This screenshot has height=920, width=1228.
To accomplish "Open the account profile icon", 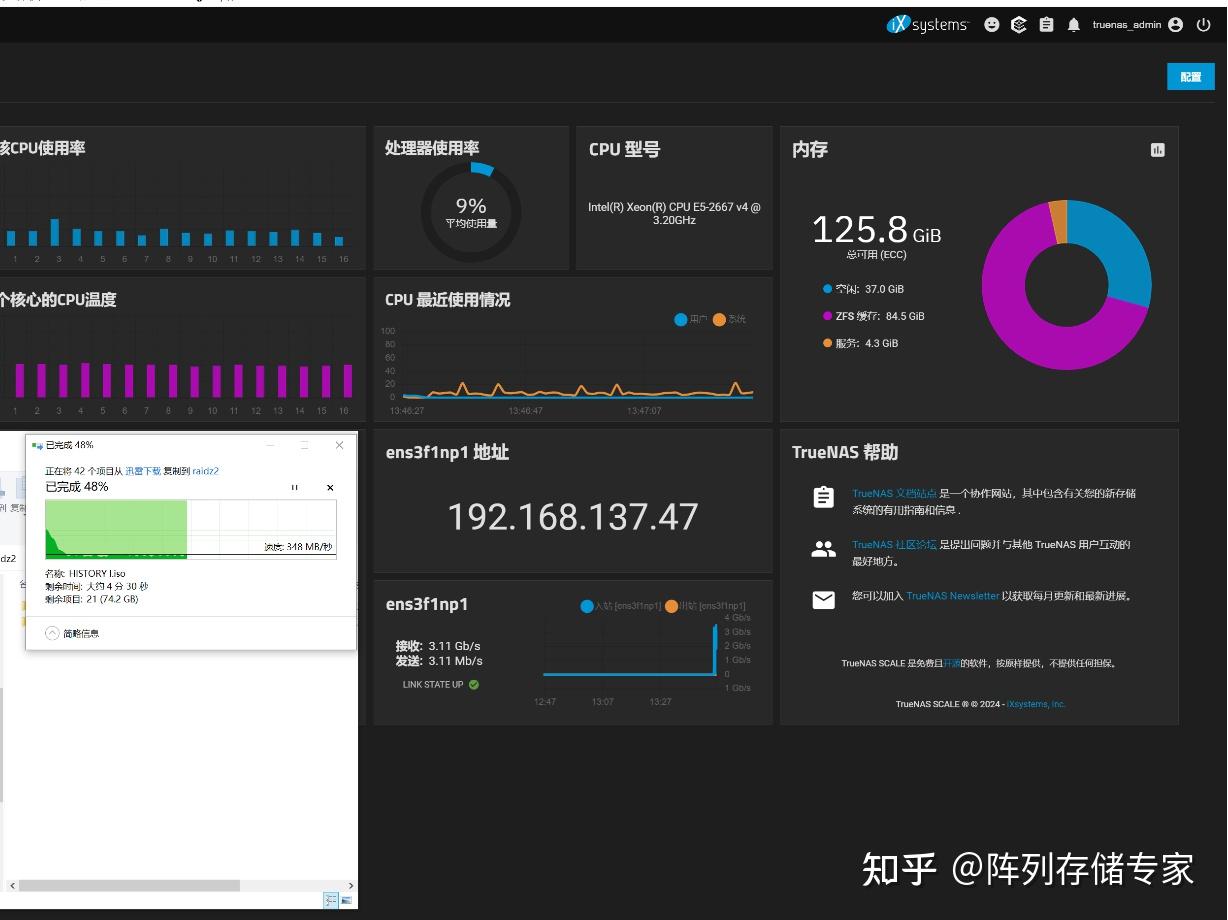I will tap(1174, 24).
